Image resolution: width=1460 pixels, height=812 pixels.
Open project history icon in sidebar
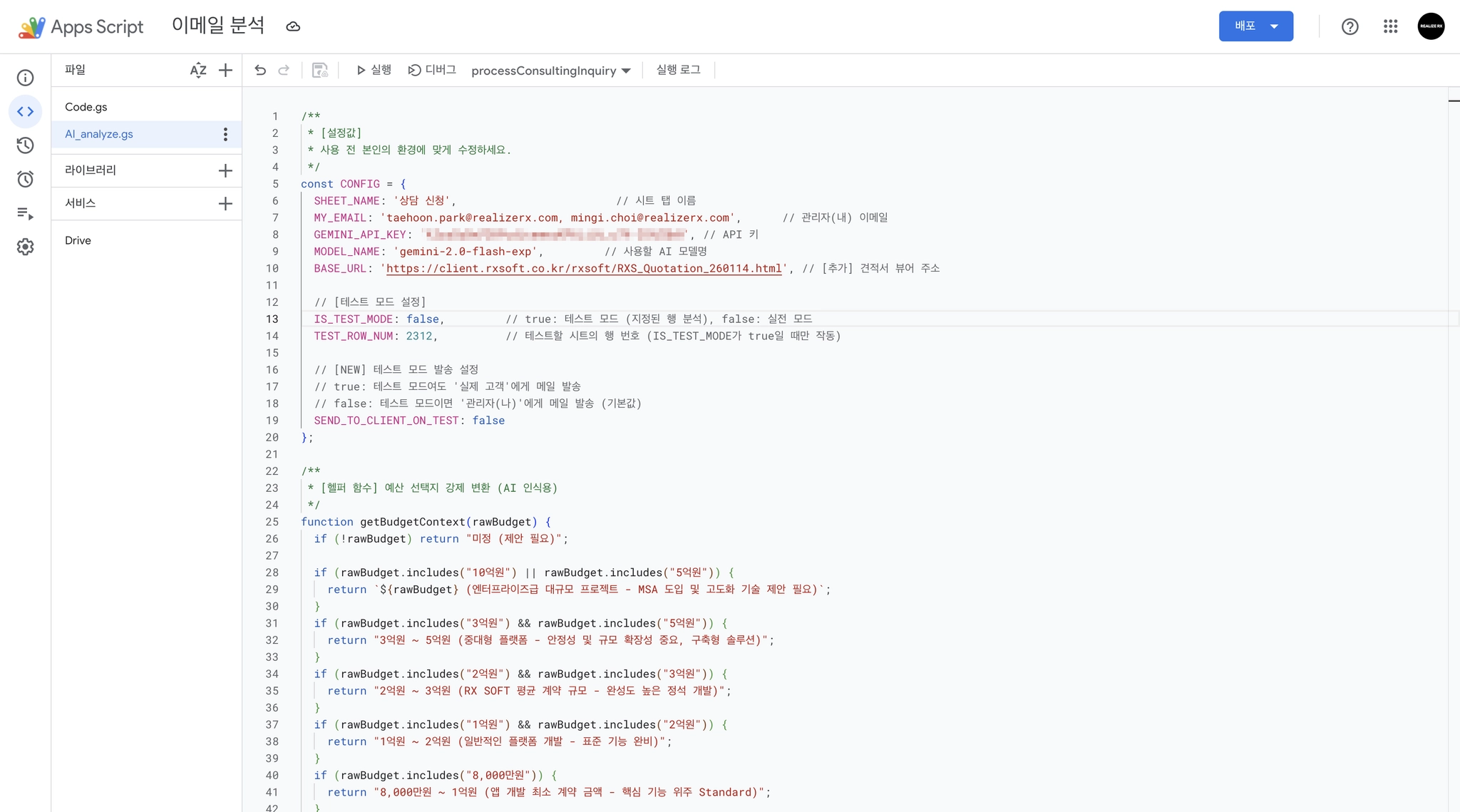click(26, 145)
